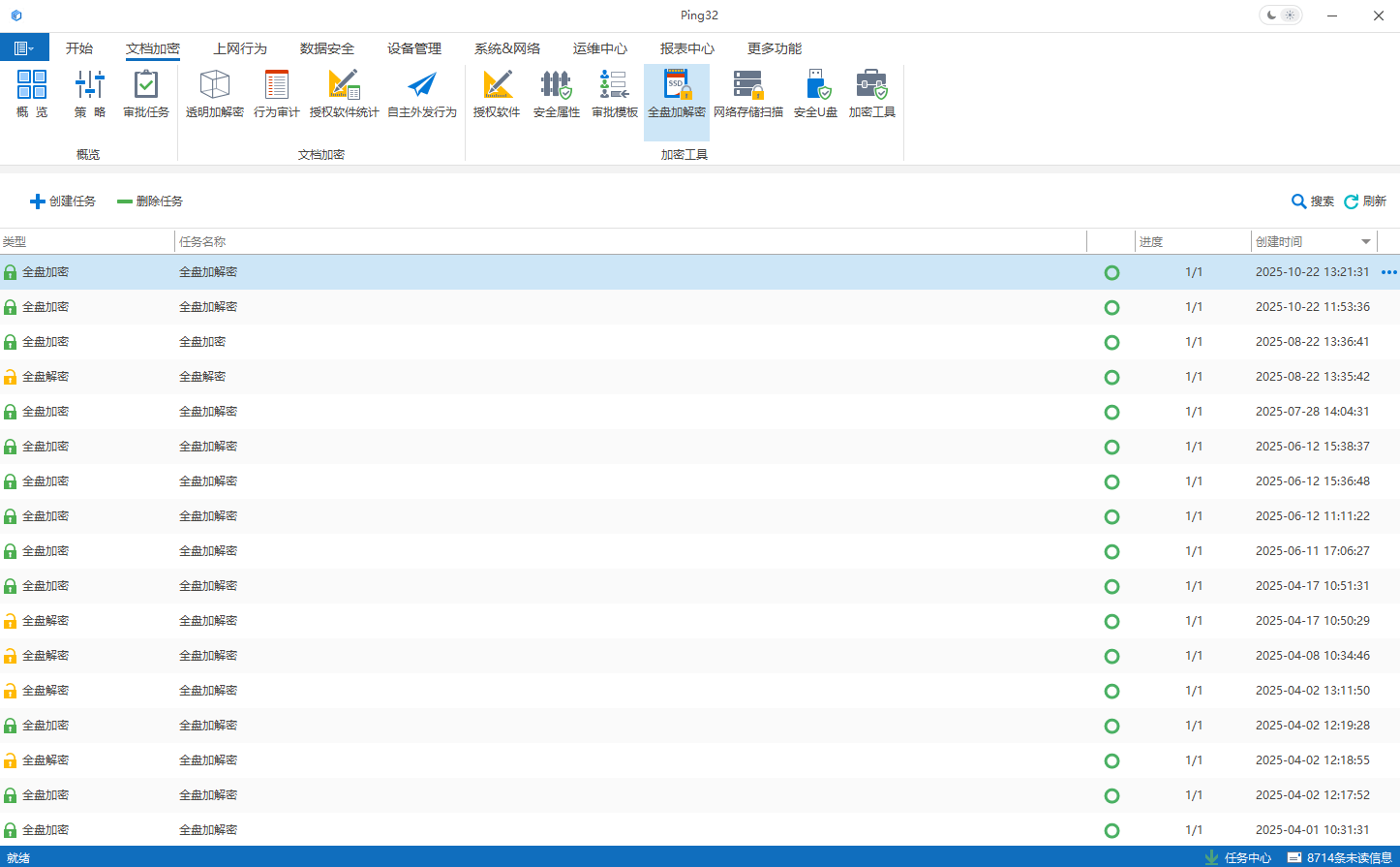Image resolution: width=1400 pixels, height=867 pixels.
Task: Select the 全盘解密 task from 2025-08-22
Action: click(x=202, y=377)
